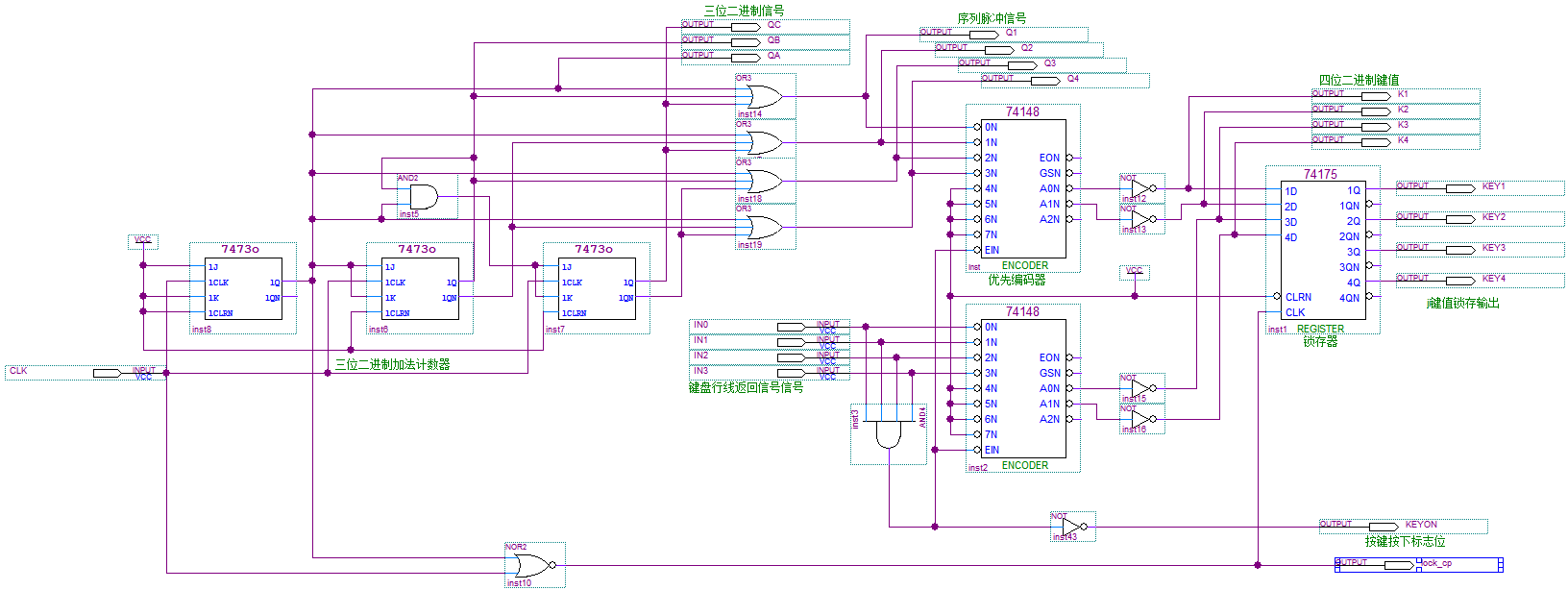Click the NOT gate inst12
1568x590 pixels.
(1140, 189)
